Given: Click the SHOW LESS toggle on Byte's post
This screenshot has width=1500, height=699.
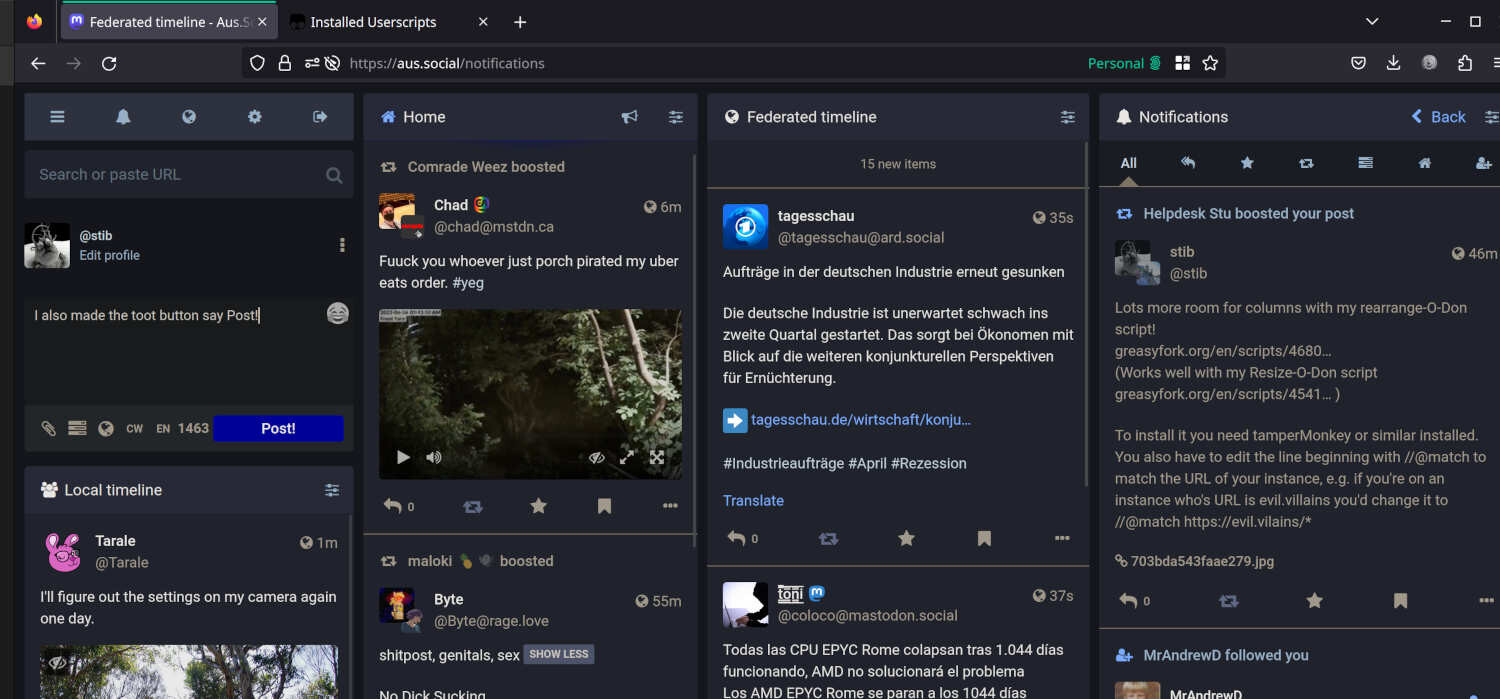Looking at the screenshot, I should pos(558,654).
